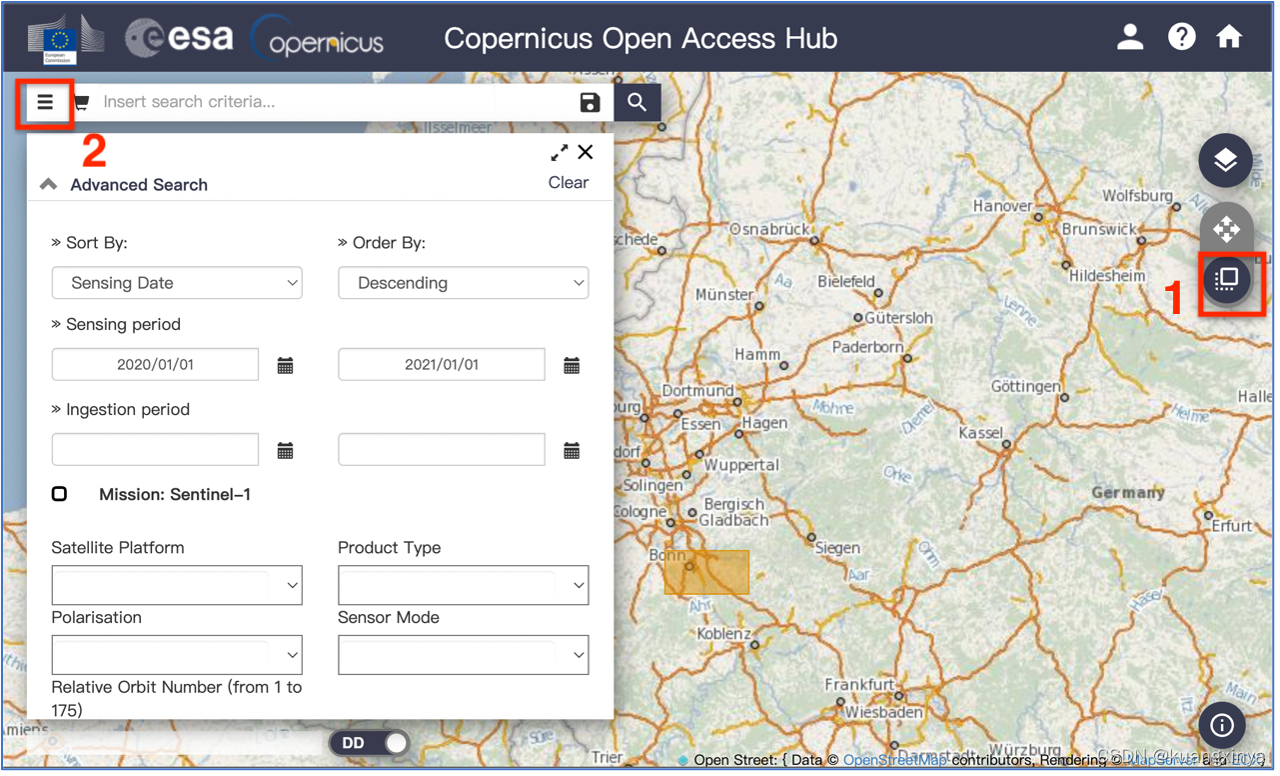This screenshot has height=776, width=1280.
Task: Open the OpenStreetMap attribution link
Action: [895, 760]
